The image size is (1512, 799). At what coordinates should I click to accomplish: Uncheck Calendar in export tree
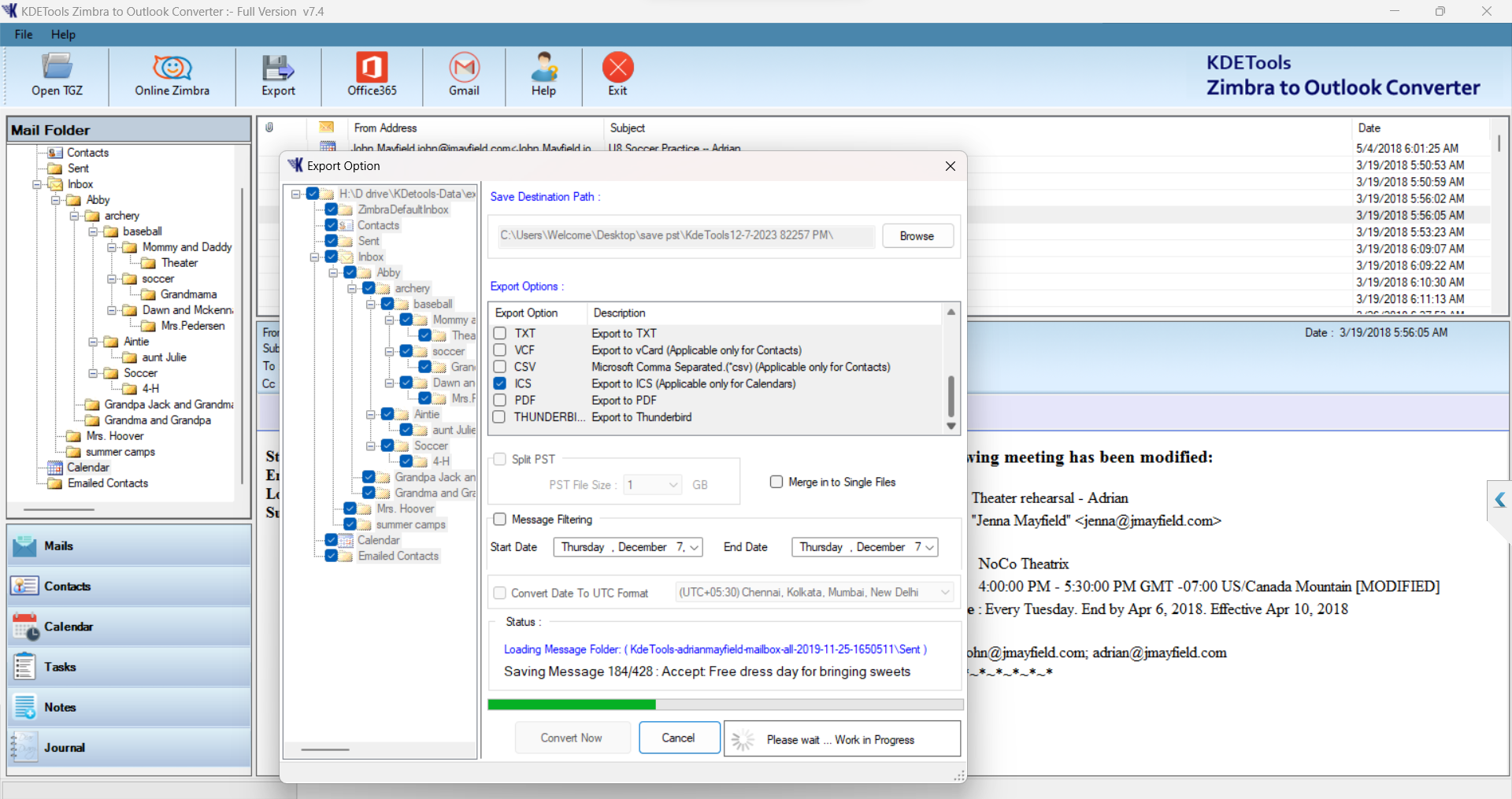click(332, 540)
